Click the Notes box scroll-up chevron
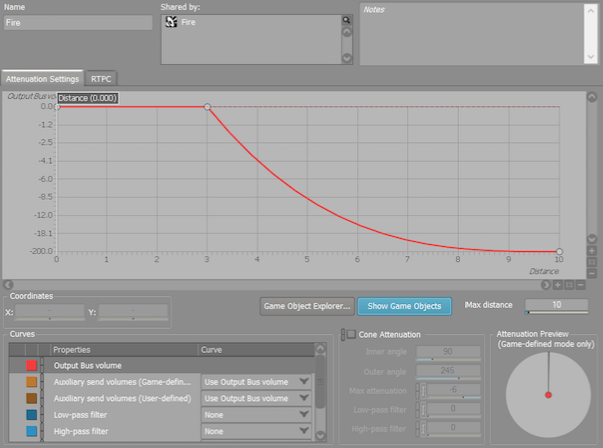This screenshot has width=603, height=448. 591,11
